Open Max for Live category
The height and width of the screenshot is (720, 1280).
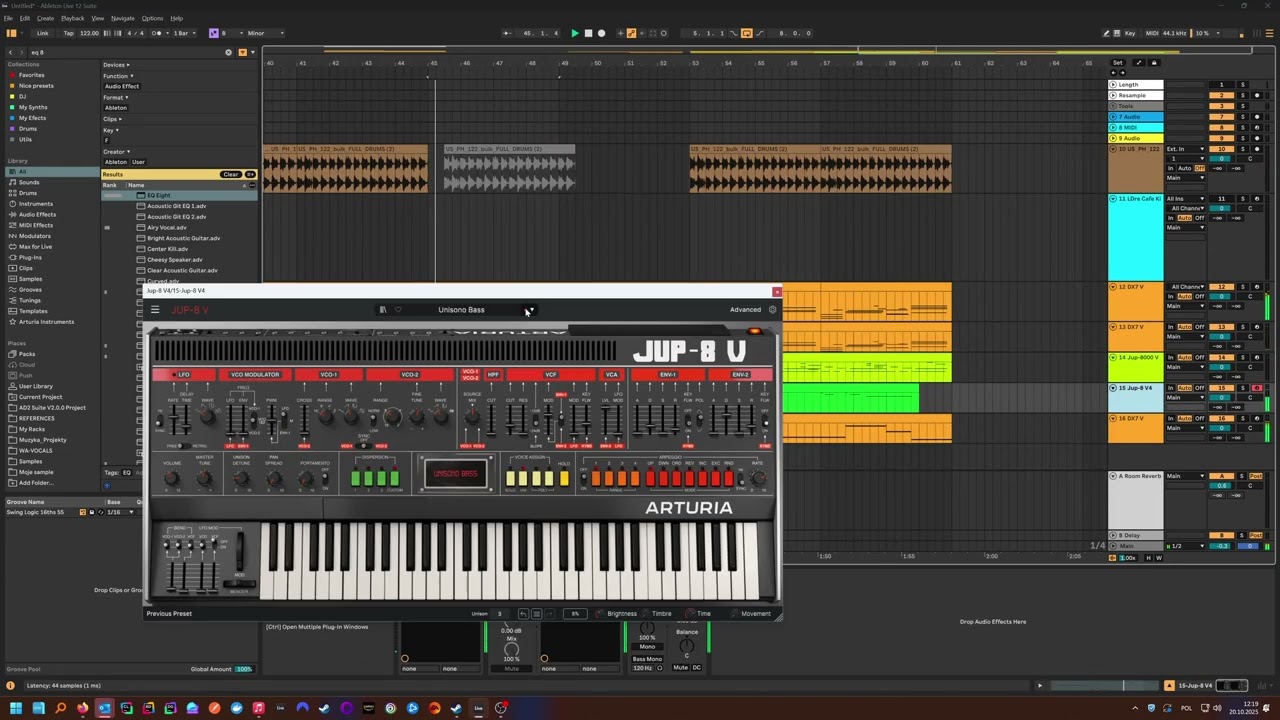pyautogui.click(x=35, y=246)
